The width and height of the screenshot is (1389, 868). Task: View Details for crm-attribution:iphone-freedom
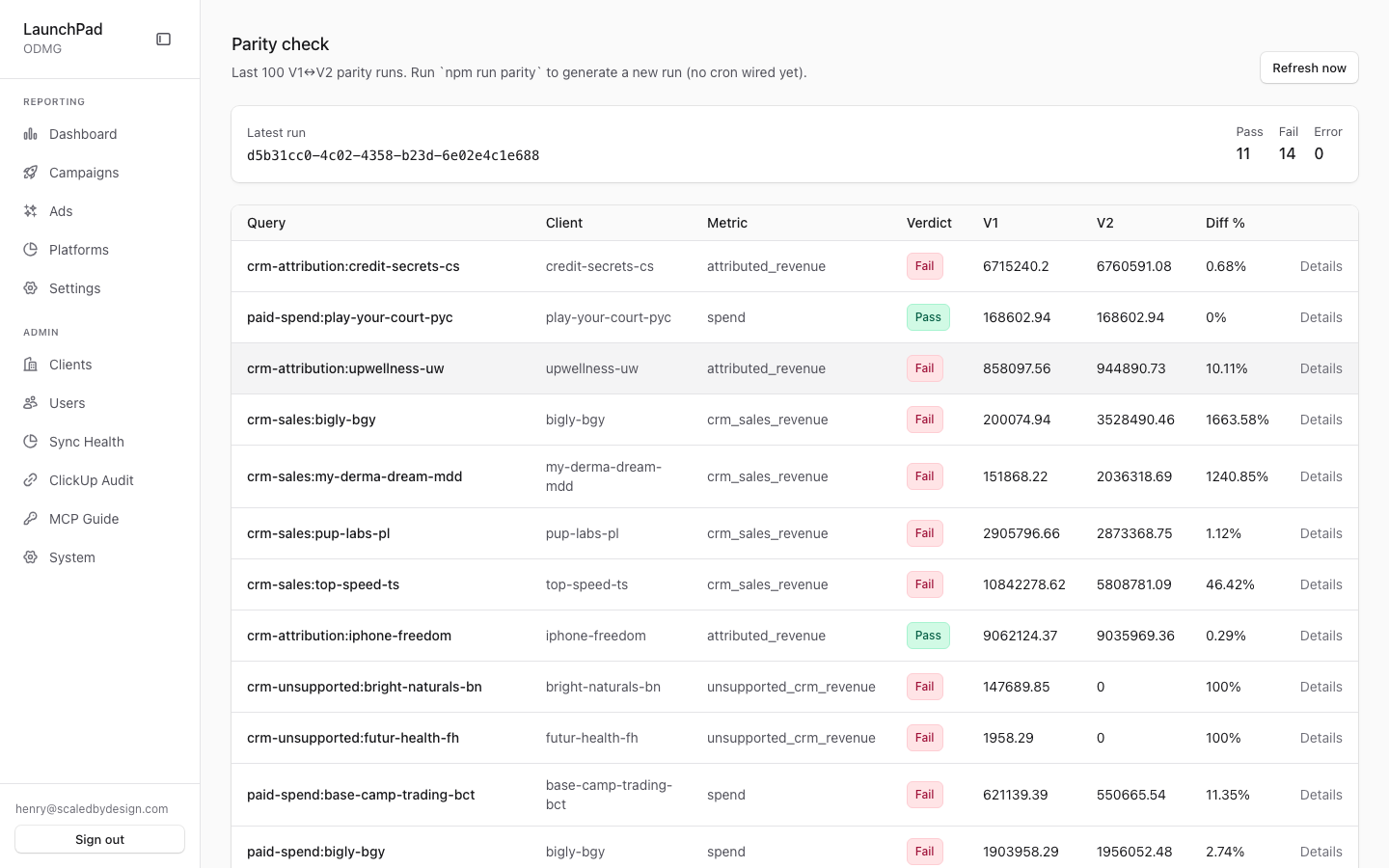tap(1321, 636)
